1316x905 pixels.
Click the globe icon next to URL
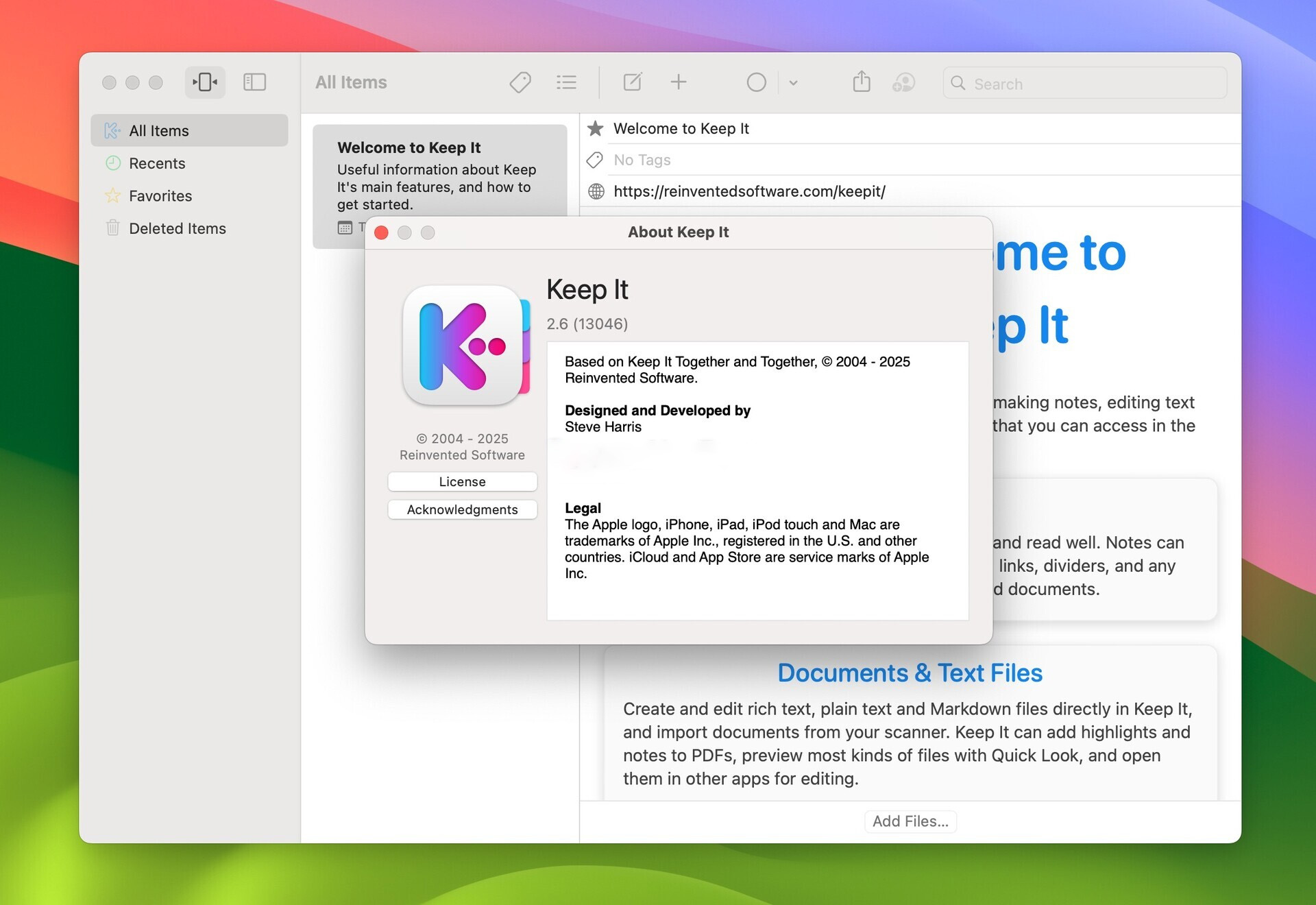[596, 191]
